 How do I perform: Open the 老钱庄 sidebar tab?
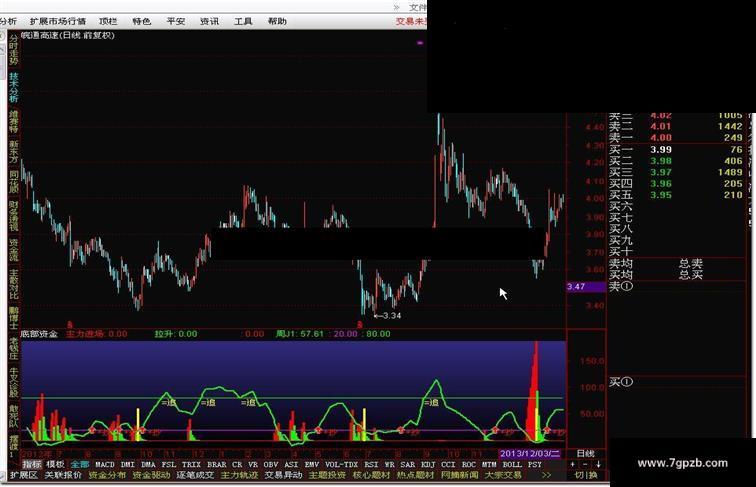(14, 348)
